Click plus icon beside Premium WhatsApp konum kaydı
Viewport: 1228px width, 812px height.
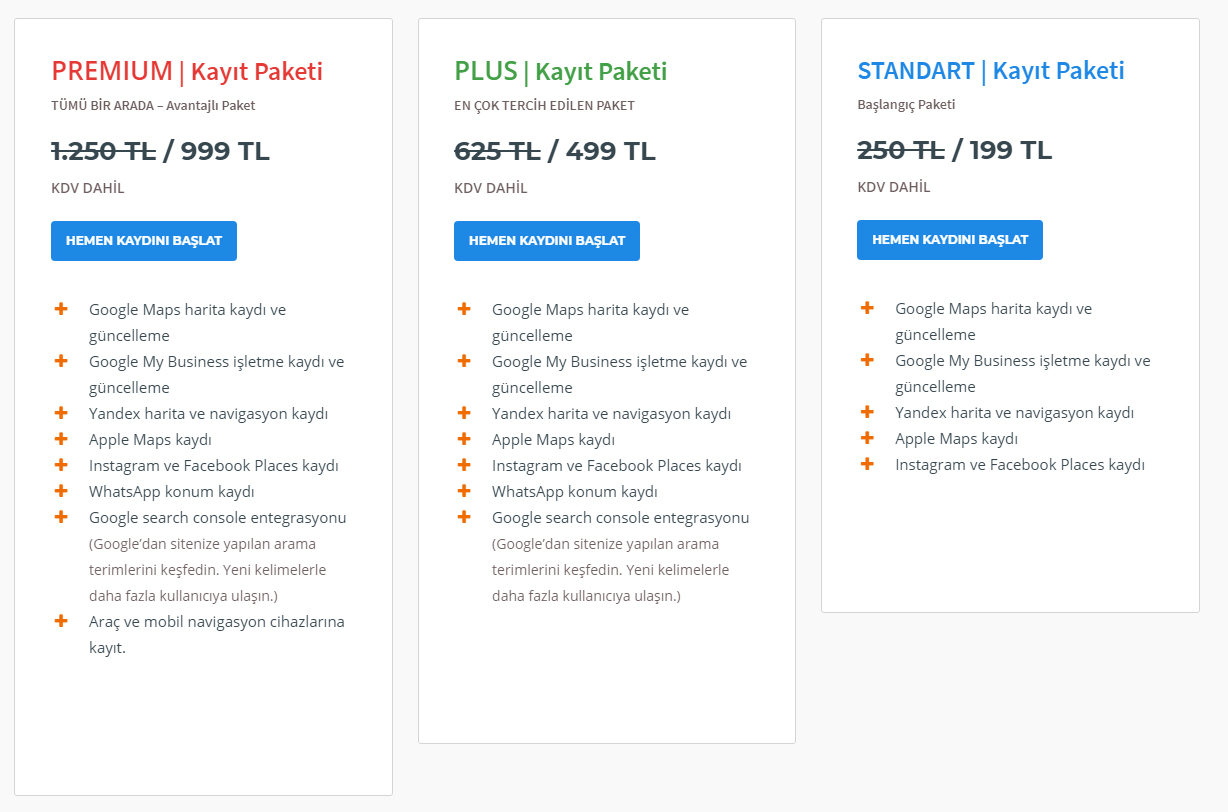[61, 491]
